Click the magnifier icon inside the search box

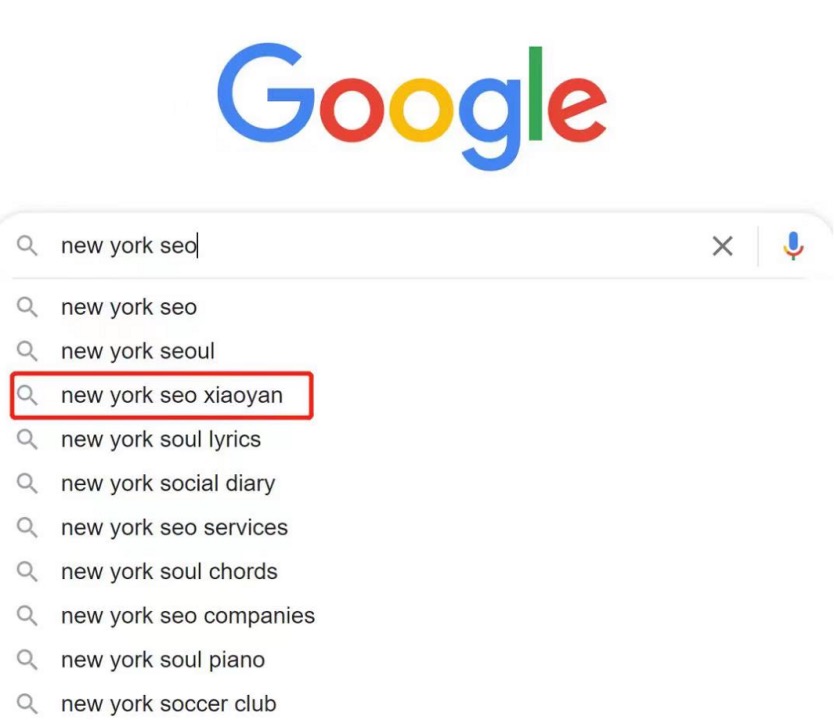[27, 246]
